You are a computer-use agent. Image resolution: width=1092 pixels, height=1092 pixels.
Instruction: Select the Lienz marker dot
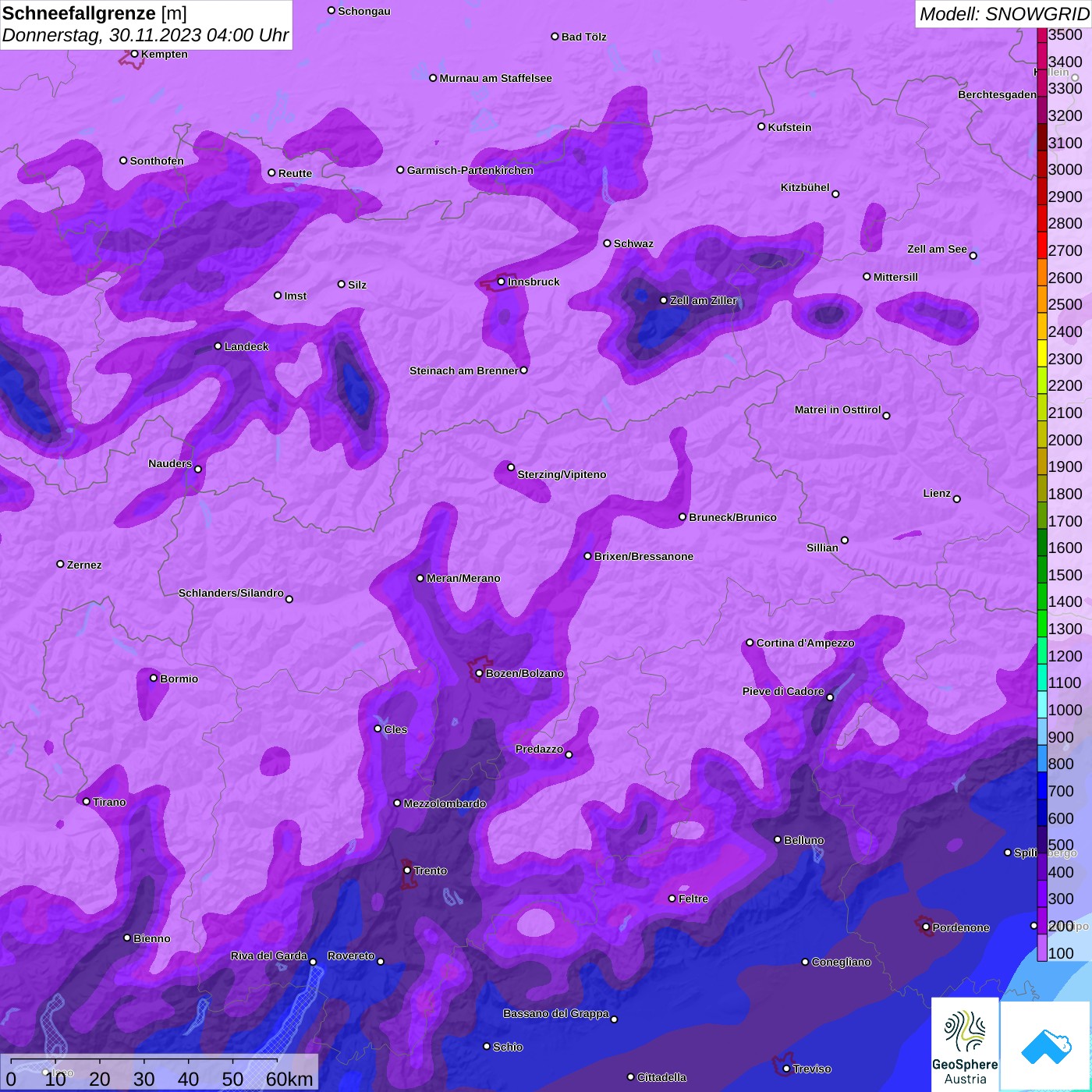pos(957,498)
